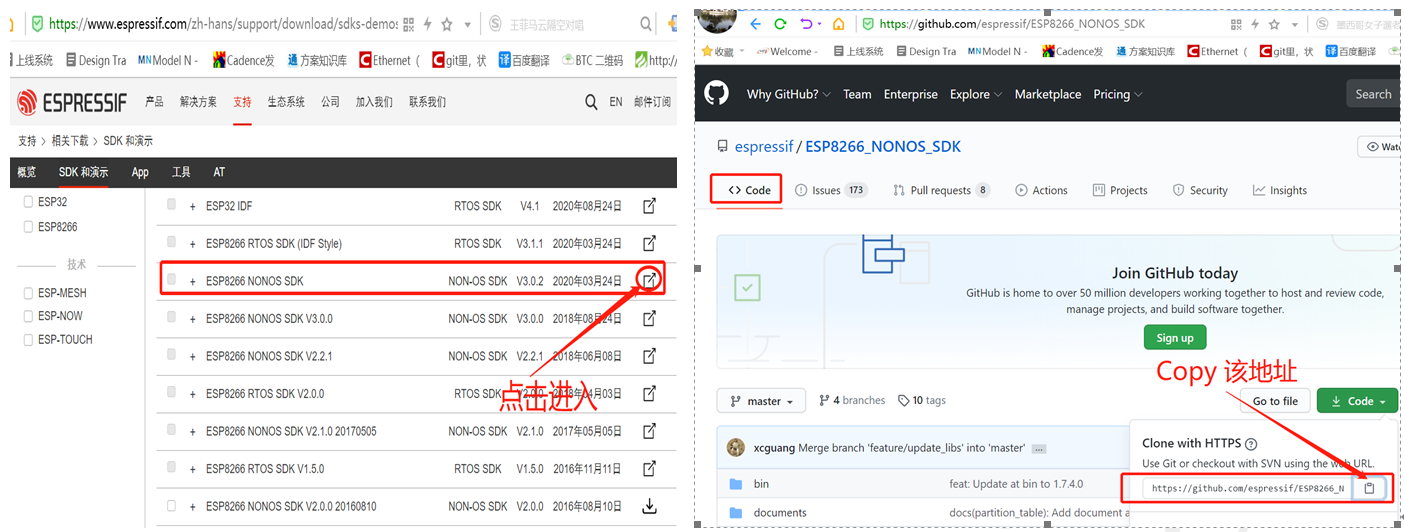Open external link for ESP32 IDF row

(649, 206)
